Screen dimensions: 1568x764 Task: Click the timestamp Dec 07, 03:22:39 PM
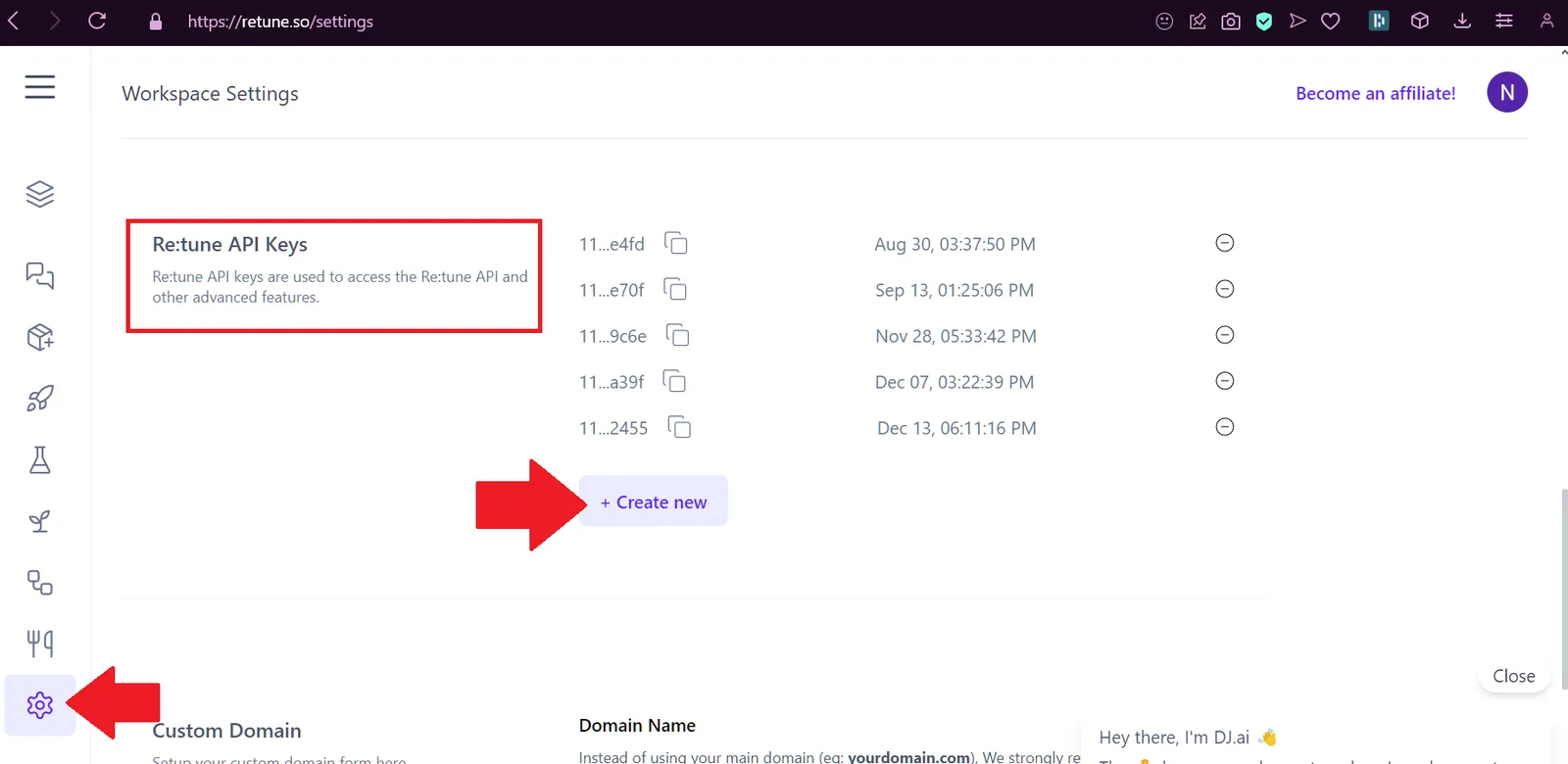coord(955,382)
